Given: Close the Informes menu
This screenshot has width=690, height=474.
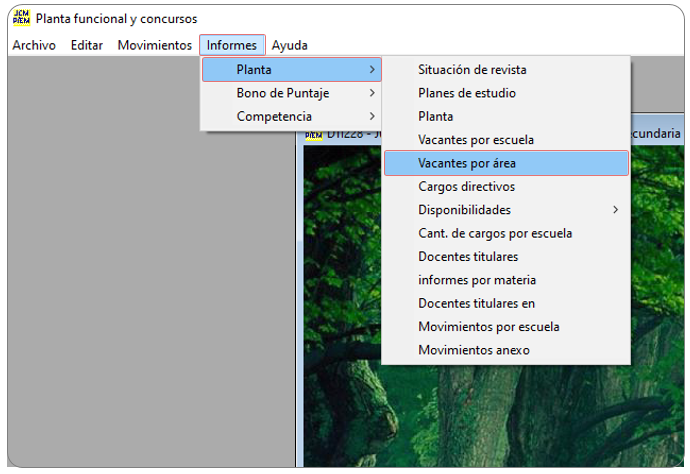Looking at the screenshot, I should pos(232,45).
